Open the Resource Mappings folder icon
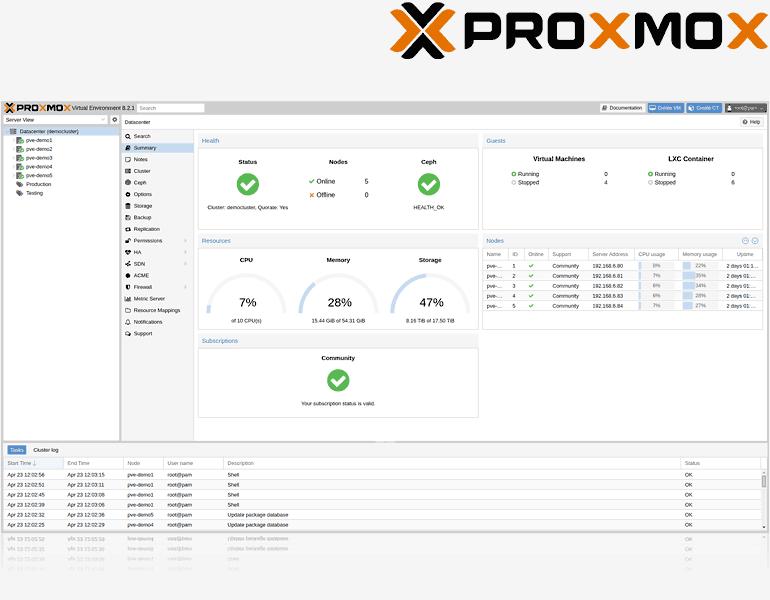770x600 pixels. (x=128, y=310)
